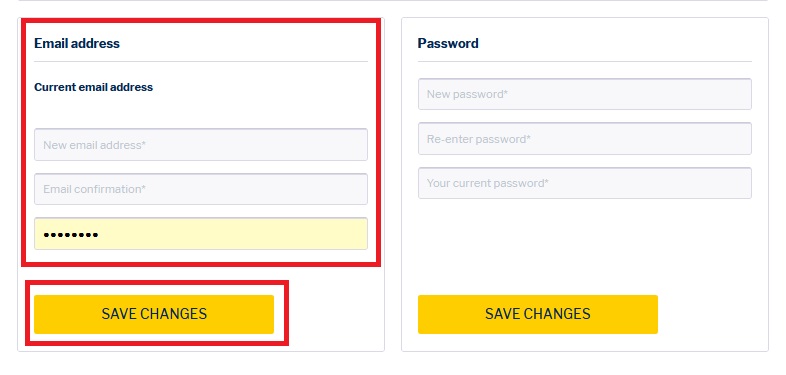Focus the Email confirmation input
The height and width of the screenshot is (375, 786).
[x=201, y=189]
